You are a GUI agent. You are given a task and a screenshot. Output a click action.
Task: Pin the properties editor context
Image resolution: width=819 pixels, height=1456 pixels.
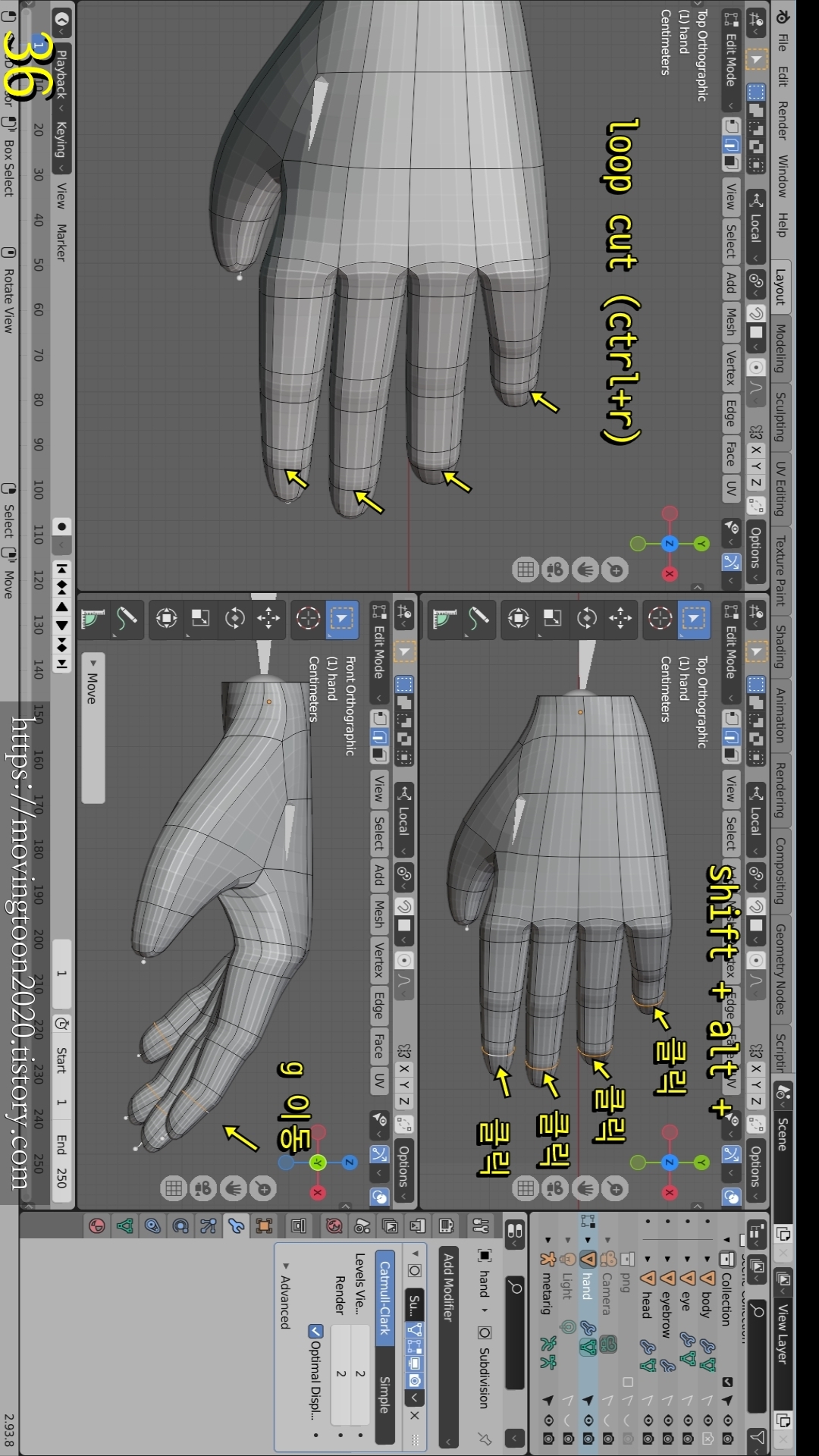point(486,1439)
